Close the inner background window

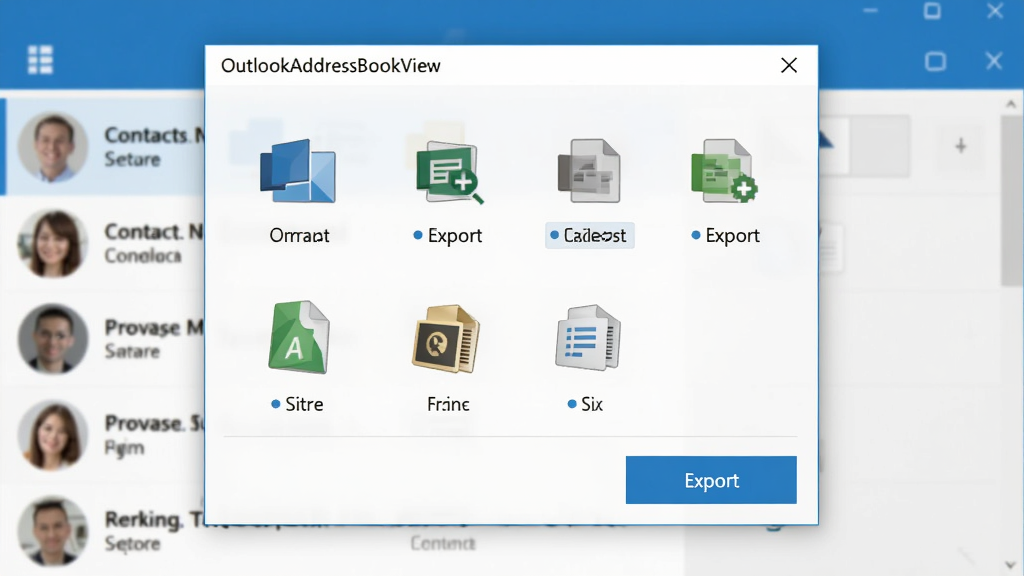pos(993,61)
